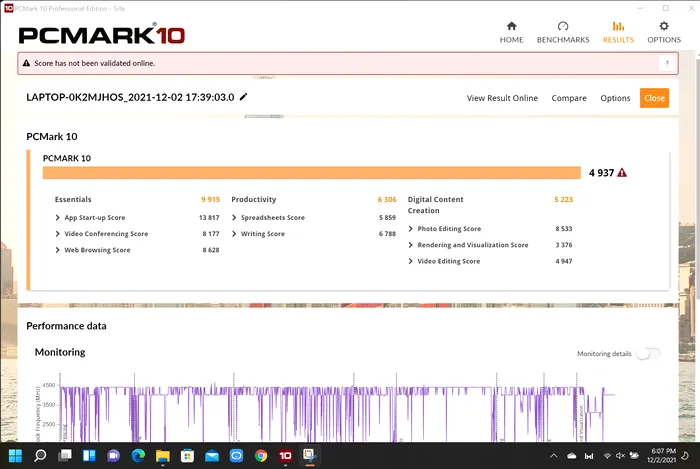This screenshot has width=700, height=469.
Task: Click the red warning triangle beside score 4 937
Action: pos(622,173)
